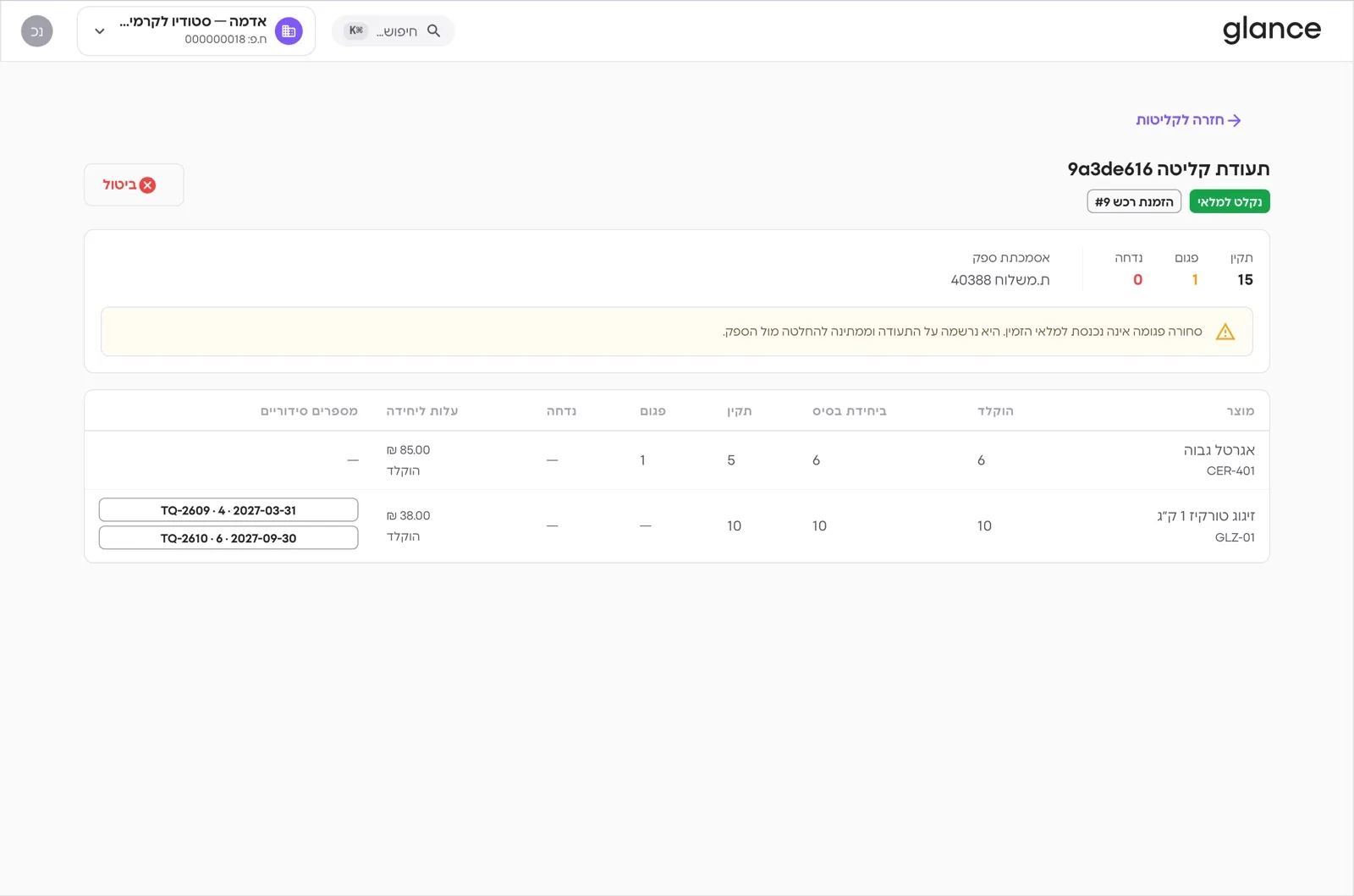The image size is (1354, 896).
Task: Click the yellow warning triangle icon
Action: (x=1225, y=332)
